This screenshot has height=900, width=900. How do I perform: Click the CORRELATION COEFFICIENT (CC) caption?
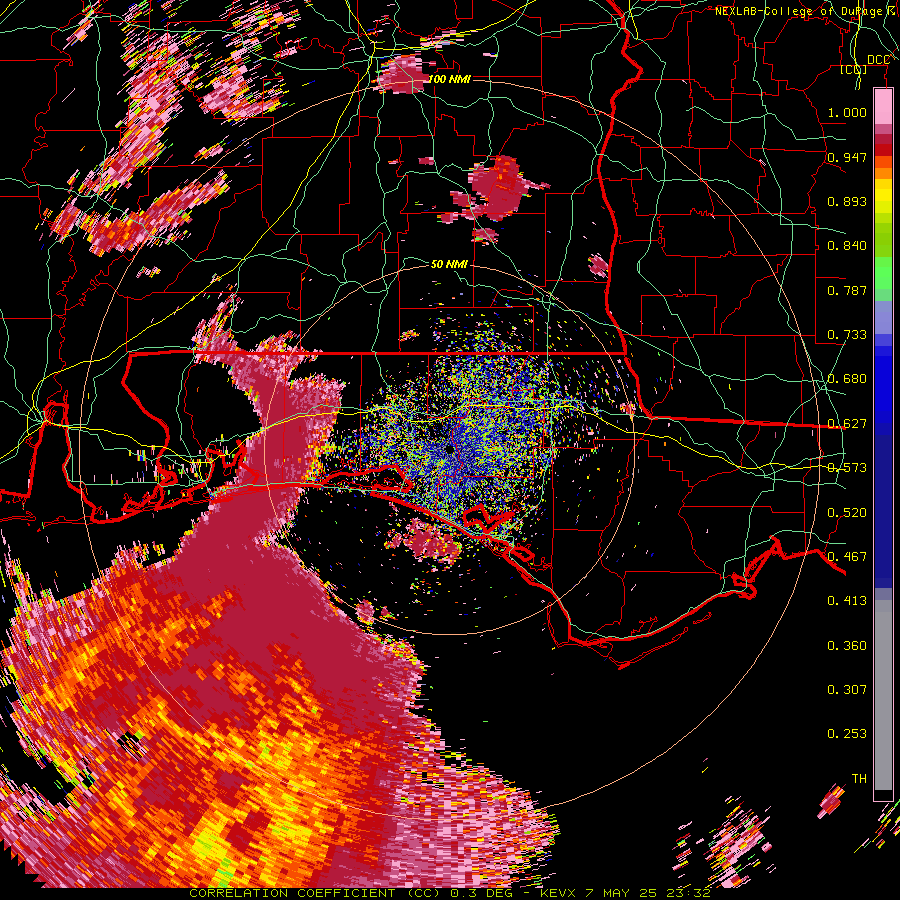pos(315,893)
